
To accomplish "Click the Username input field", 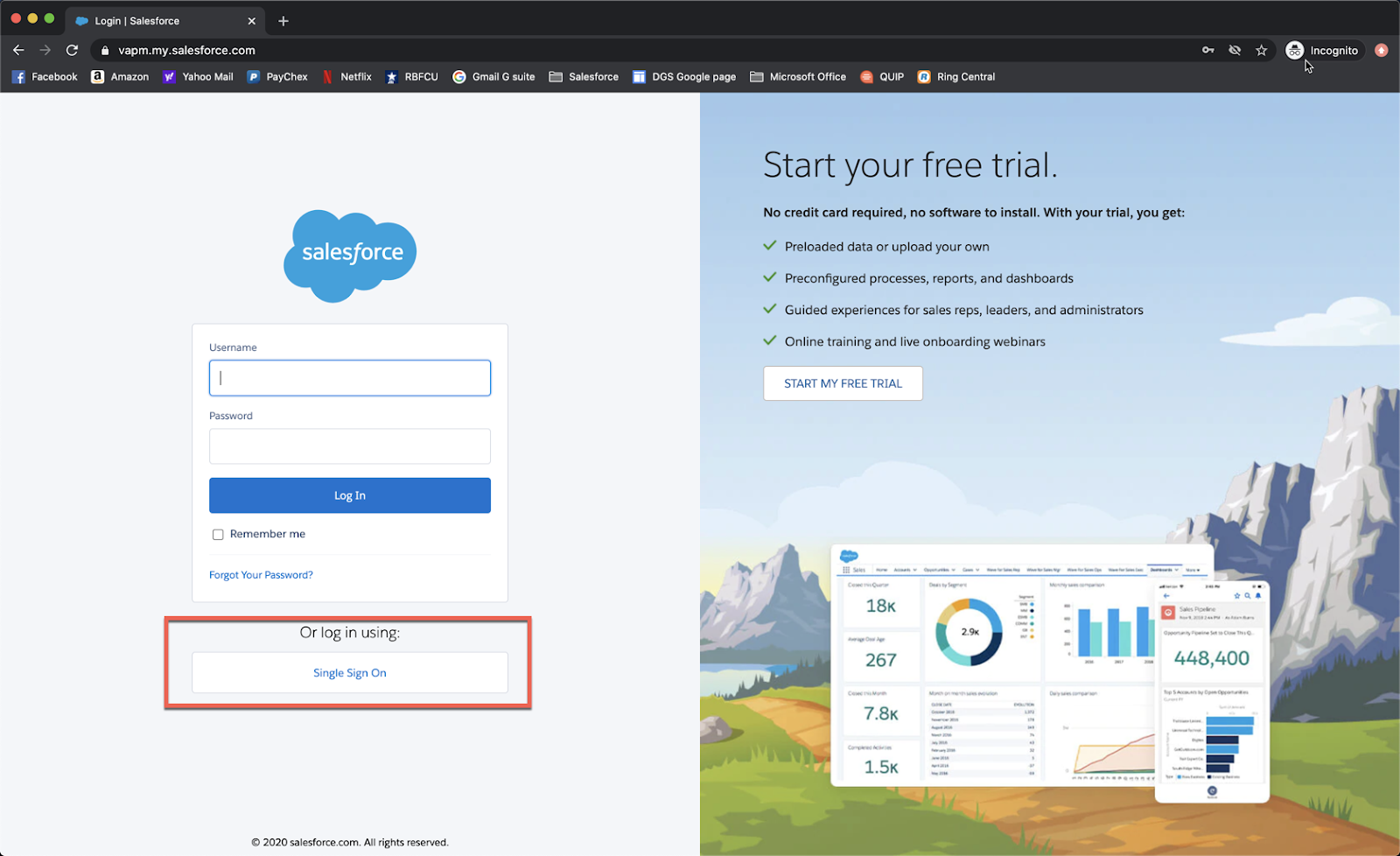I will point(350,378).
